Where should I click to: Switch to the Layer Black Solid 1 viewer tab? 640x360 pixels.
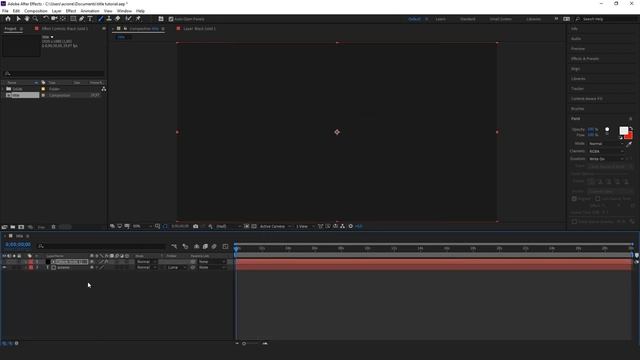[x=199, y=29]
